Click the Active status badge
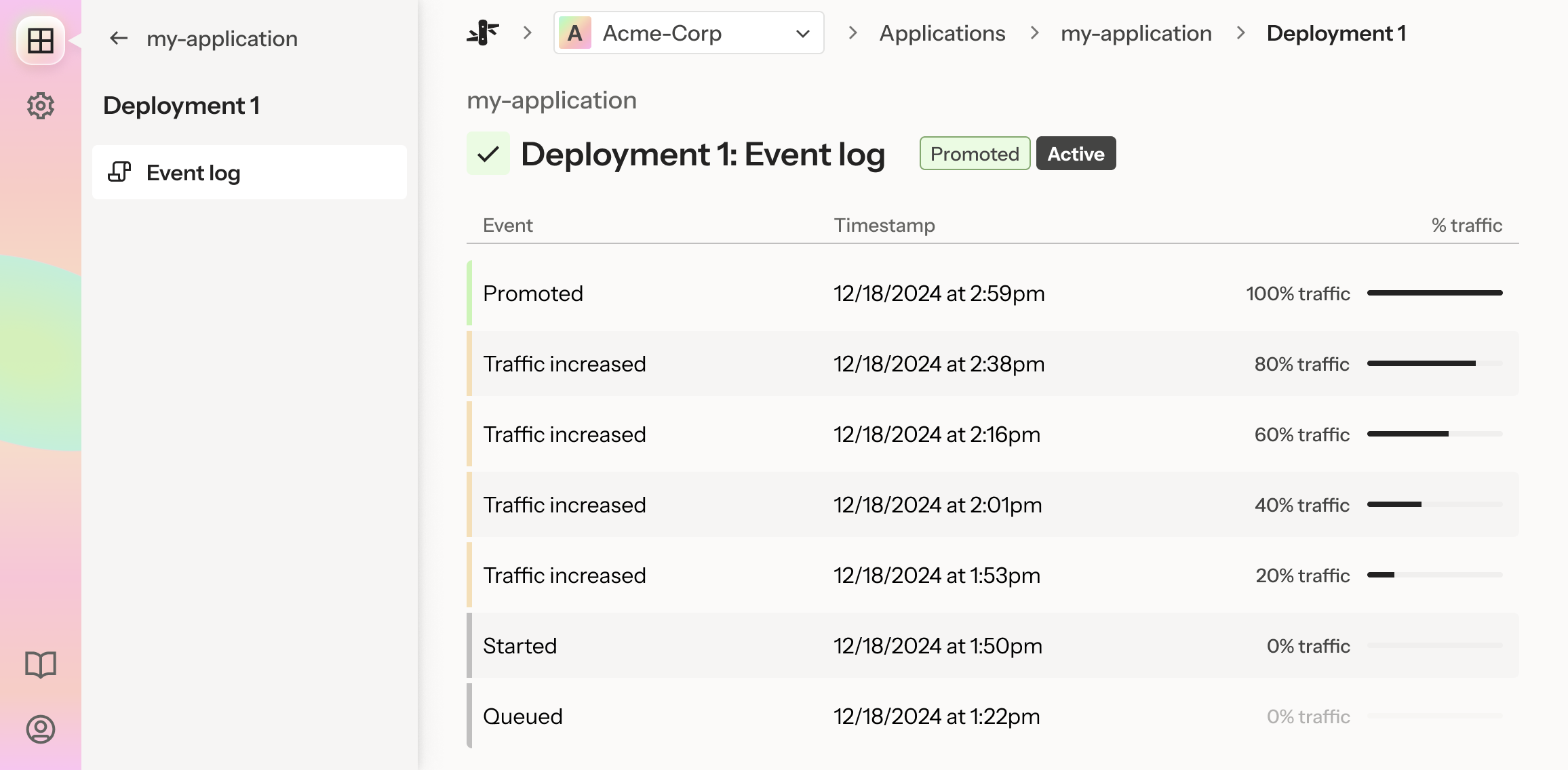Screen dimensions: 1568x770 pyautogui.click(x=1076, y=154)
